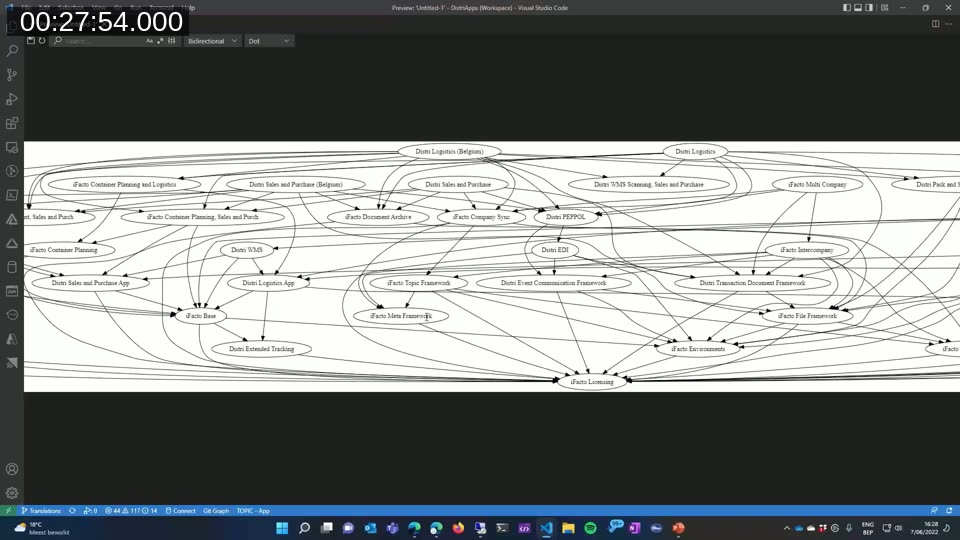Open Firefox from the taskbar

(458, 528)
